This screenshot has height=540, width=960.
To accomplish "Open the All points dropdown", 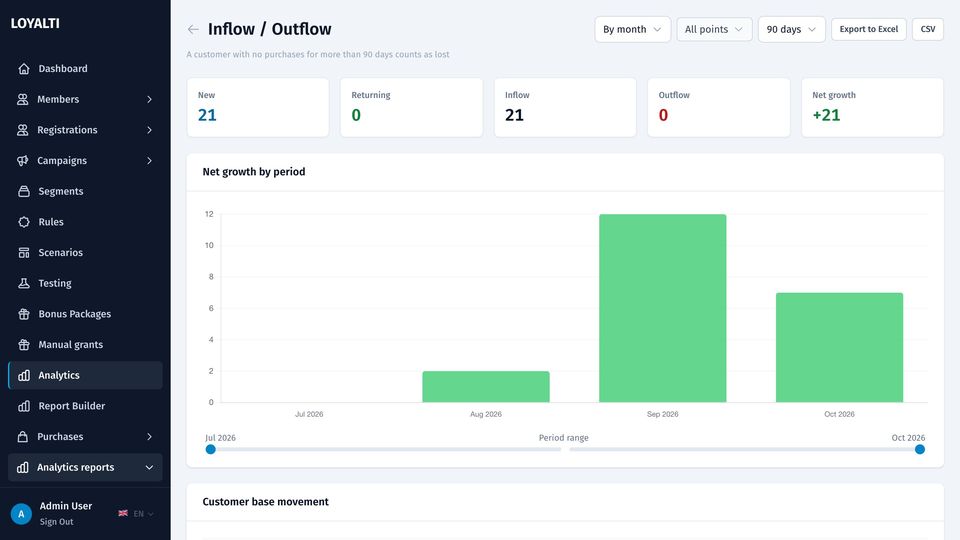I will tap(714, 29).
